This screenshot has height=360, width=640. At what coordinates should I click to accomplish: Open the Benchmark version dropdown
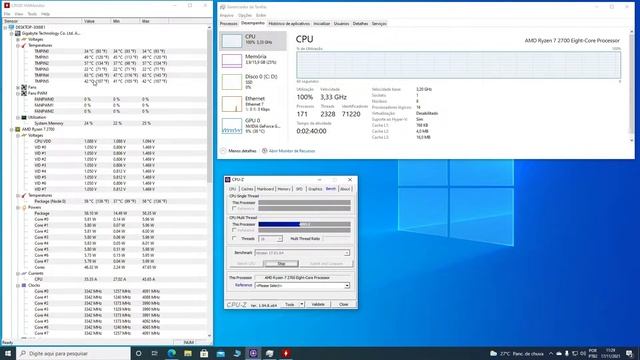347,253
